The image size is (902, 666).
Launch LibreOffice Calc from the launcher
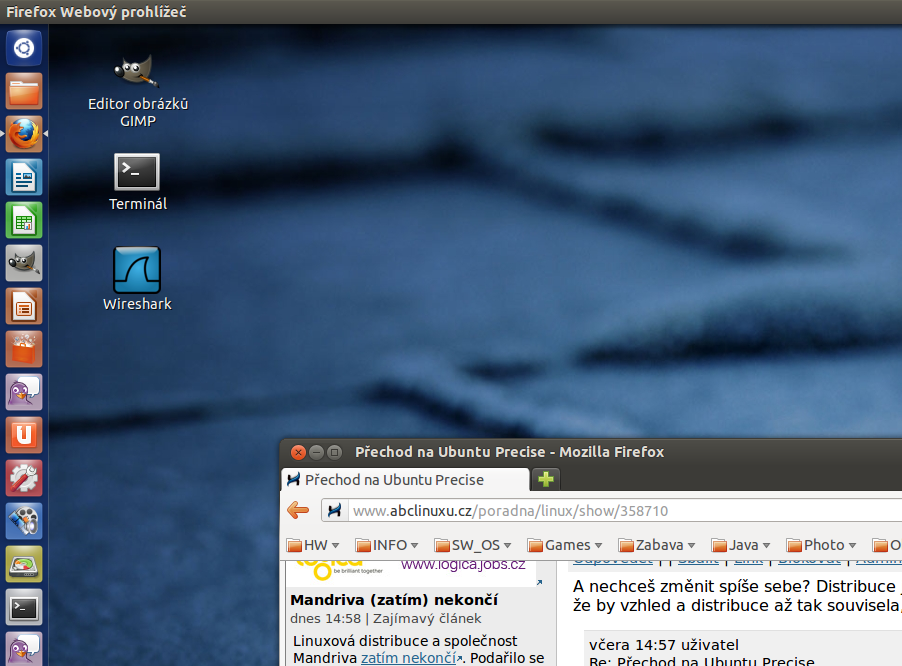24,220
